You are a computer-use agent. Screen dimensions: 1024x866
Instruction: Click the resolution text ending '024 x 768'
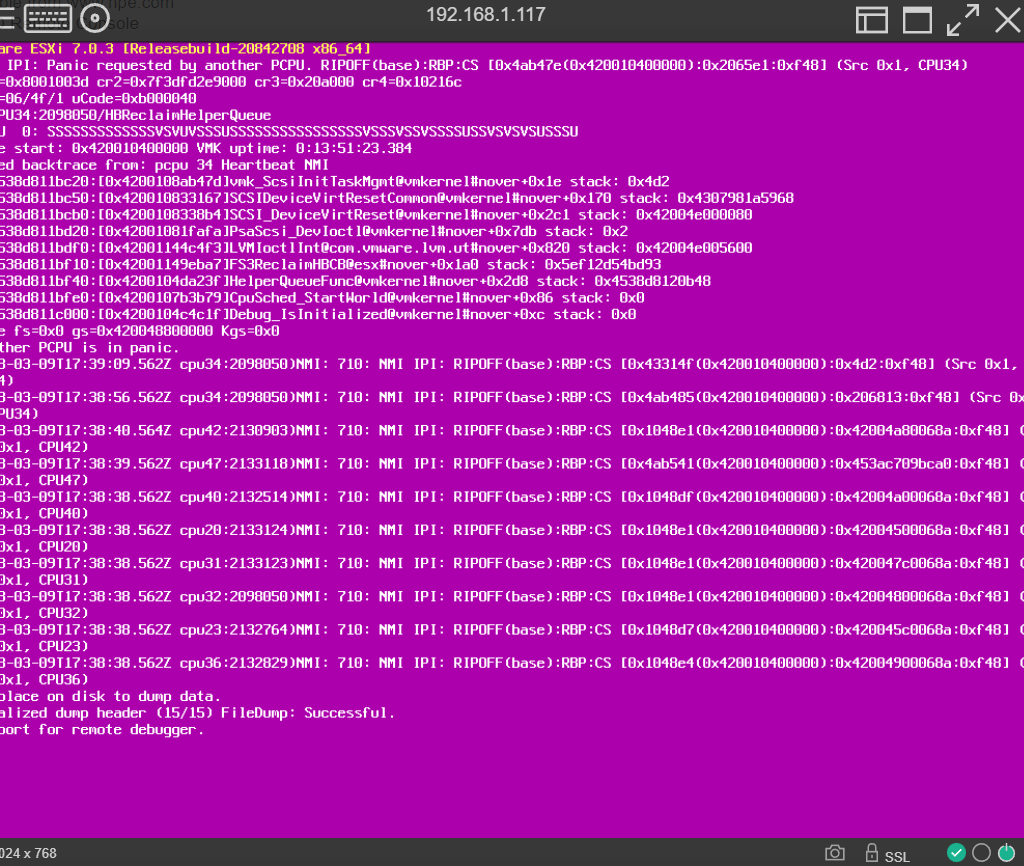coord(28,853)
